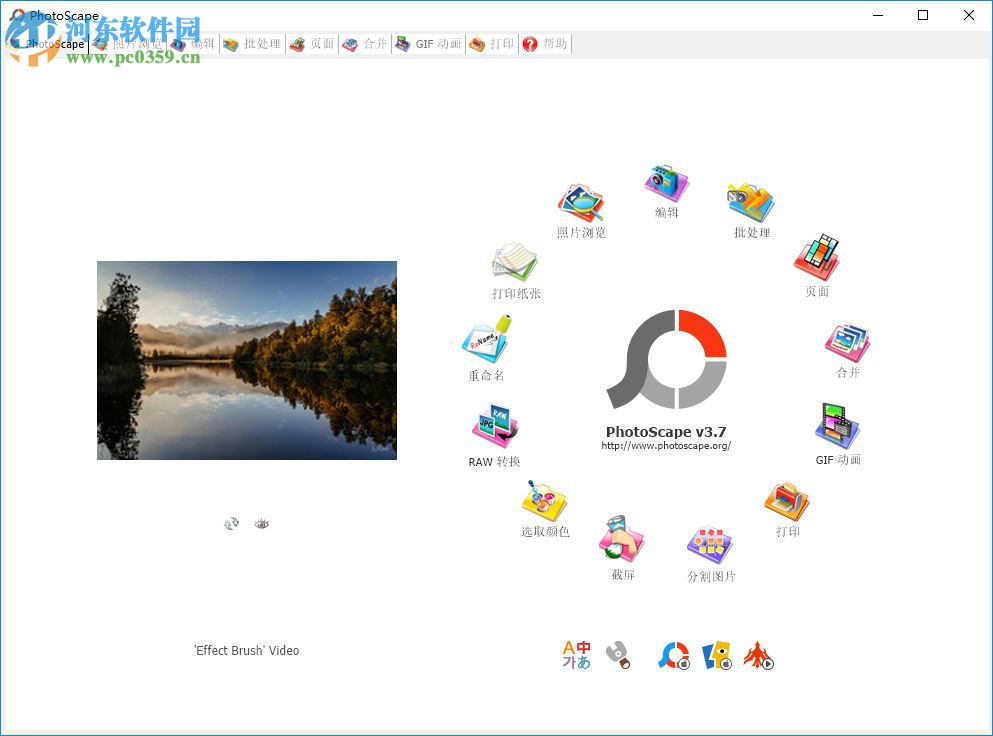This screenshot has width=993, height=736.
Task: Click the PhotoScape v3.7 title text
Action: (x=666, y=431)
